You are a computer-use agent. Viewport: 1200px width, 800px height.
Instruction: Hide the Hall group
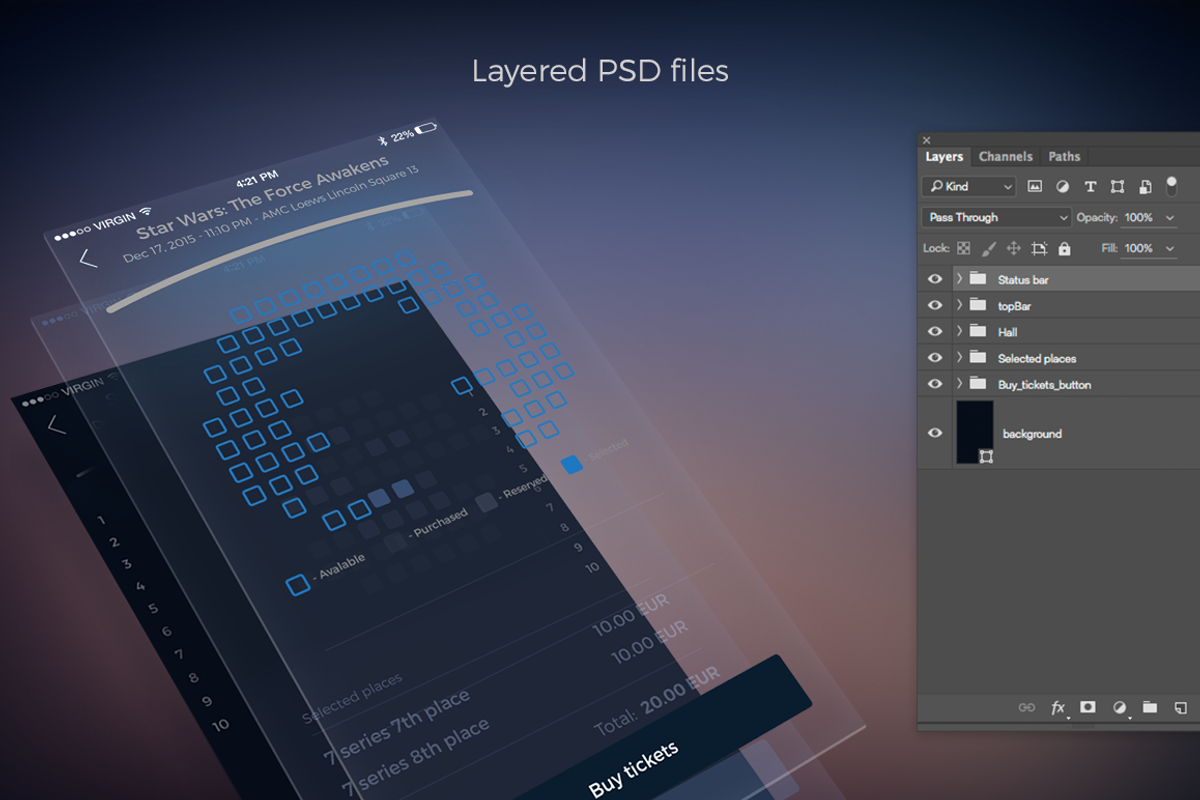click(x=935, y=331)
